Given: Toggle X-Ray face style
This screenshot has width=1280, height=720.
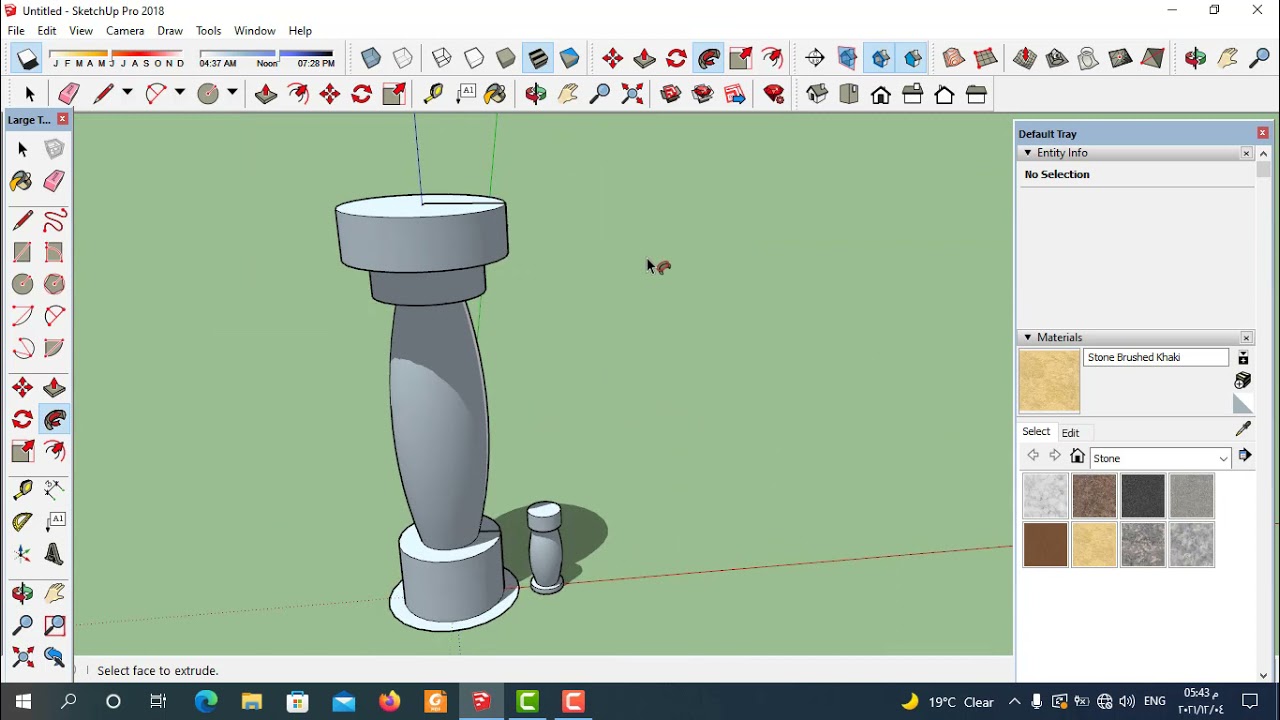Looking at the screenshot, I should point(371,58).
